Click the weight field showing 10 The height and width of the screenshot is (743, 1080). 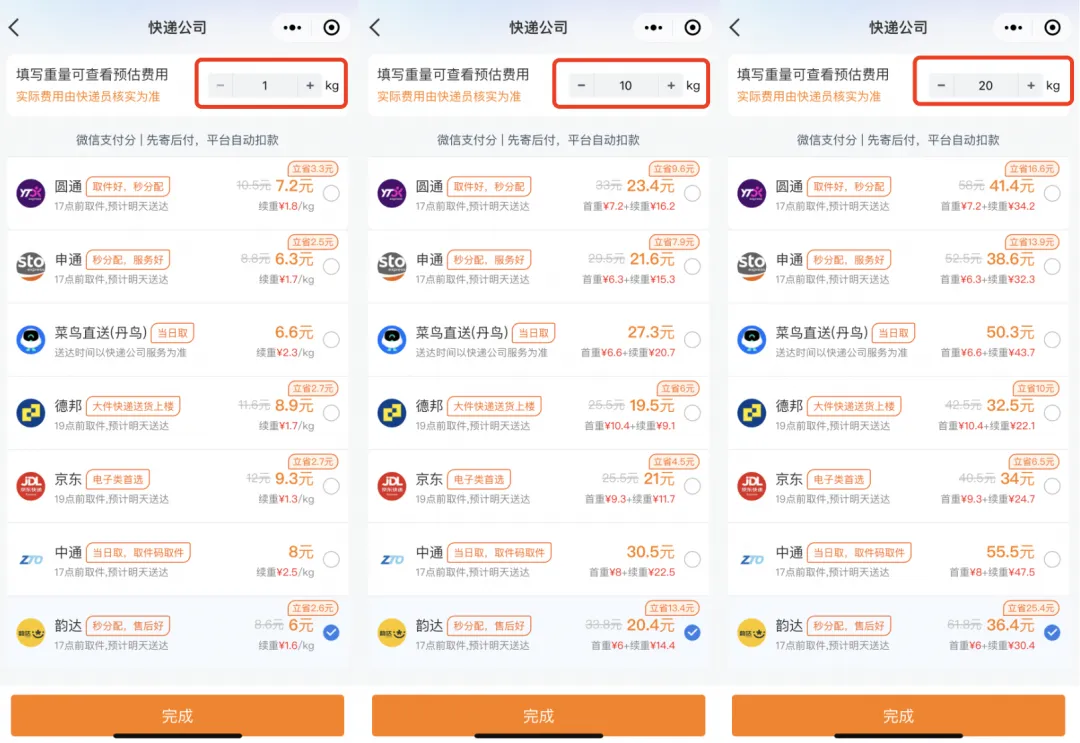[x=625, y=85]
